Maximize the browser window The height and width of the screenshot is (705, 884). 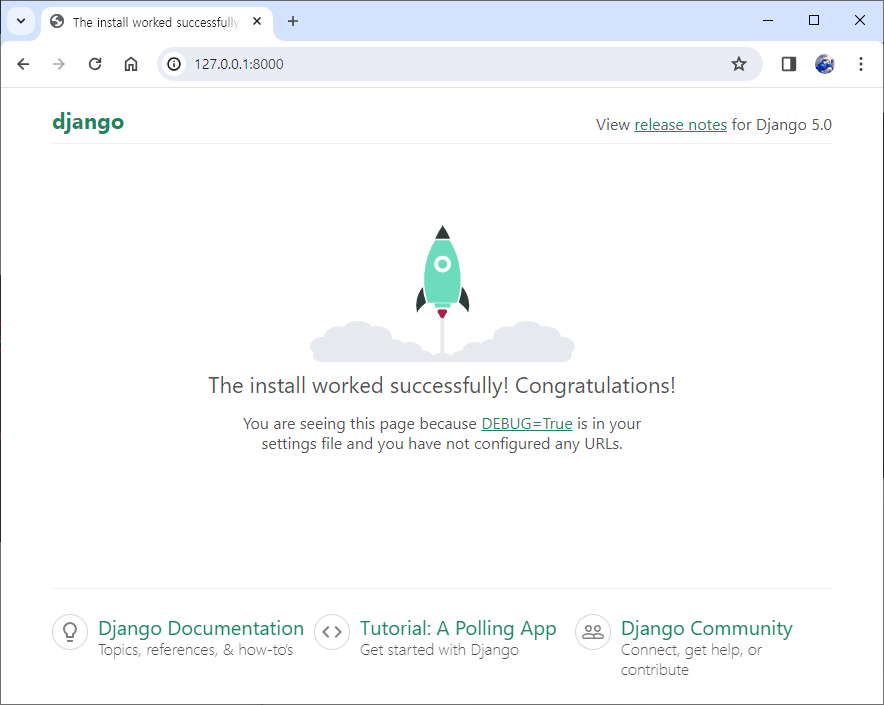[x=814, y=20]
